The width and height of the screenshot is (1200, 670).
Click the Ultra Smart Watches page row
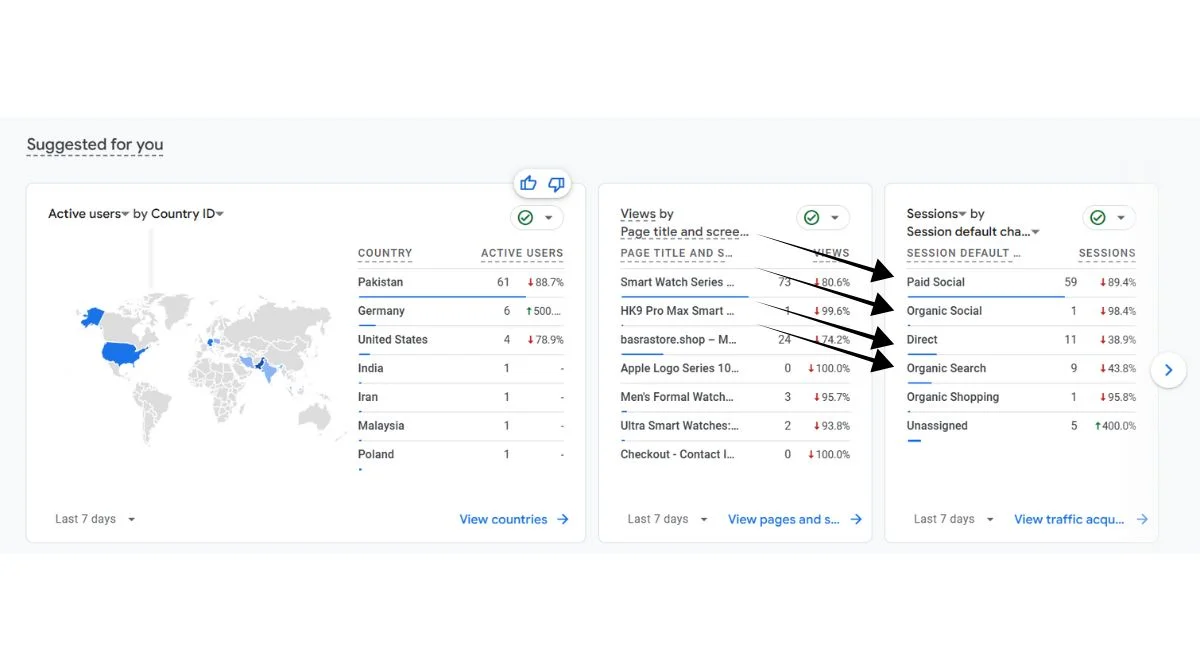735,426
